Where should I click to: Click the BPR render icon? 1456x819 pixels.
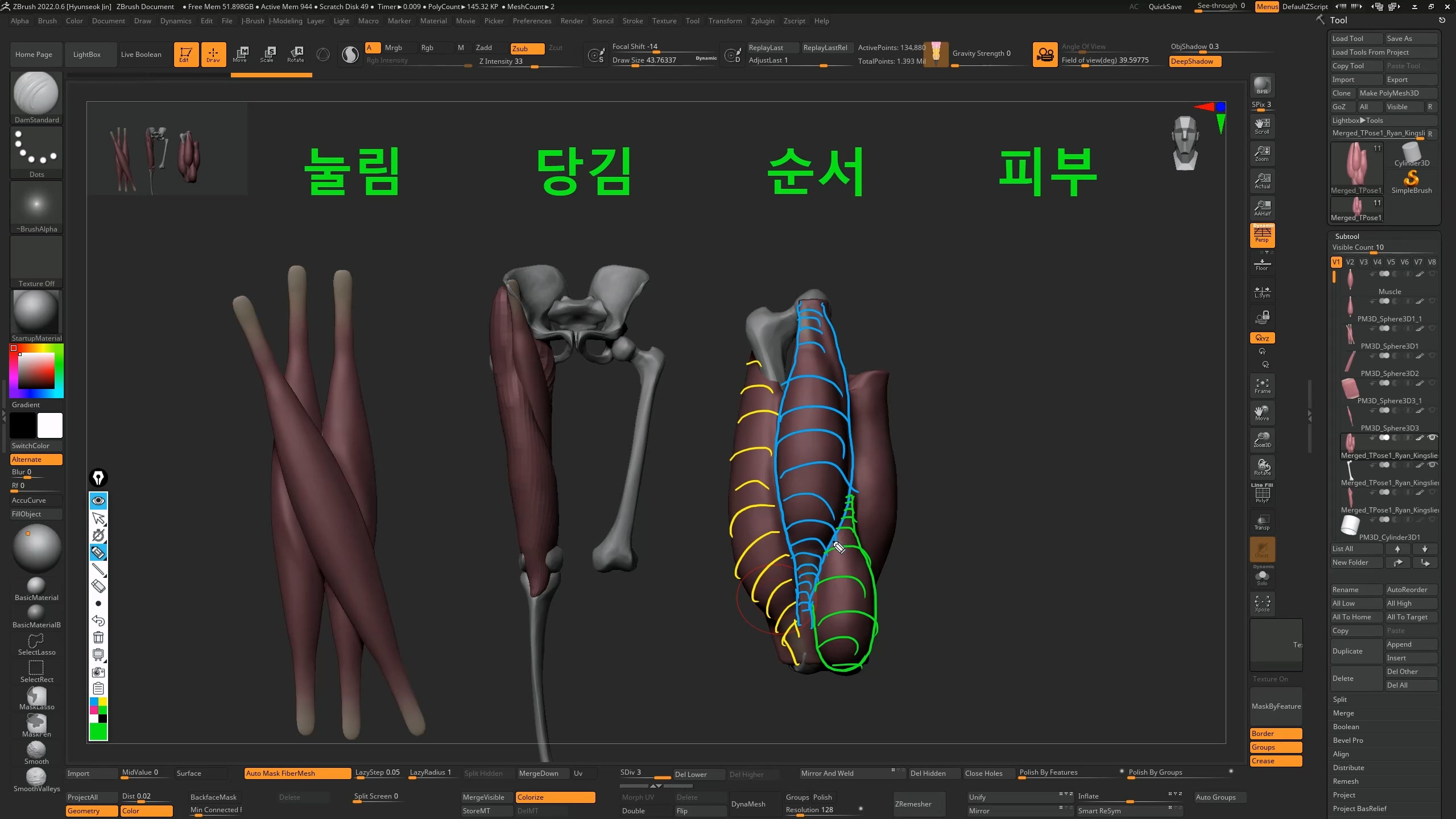(x=1262, y=85)
